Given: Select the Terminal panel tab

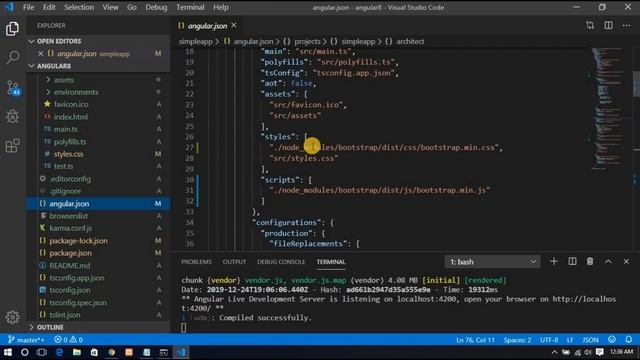Looking at the screenshot, I should point(331,262).
